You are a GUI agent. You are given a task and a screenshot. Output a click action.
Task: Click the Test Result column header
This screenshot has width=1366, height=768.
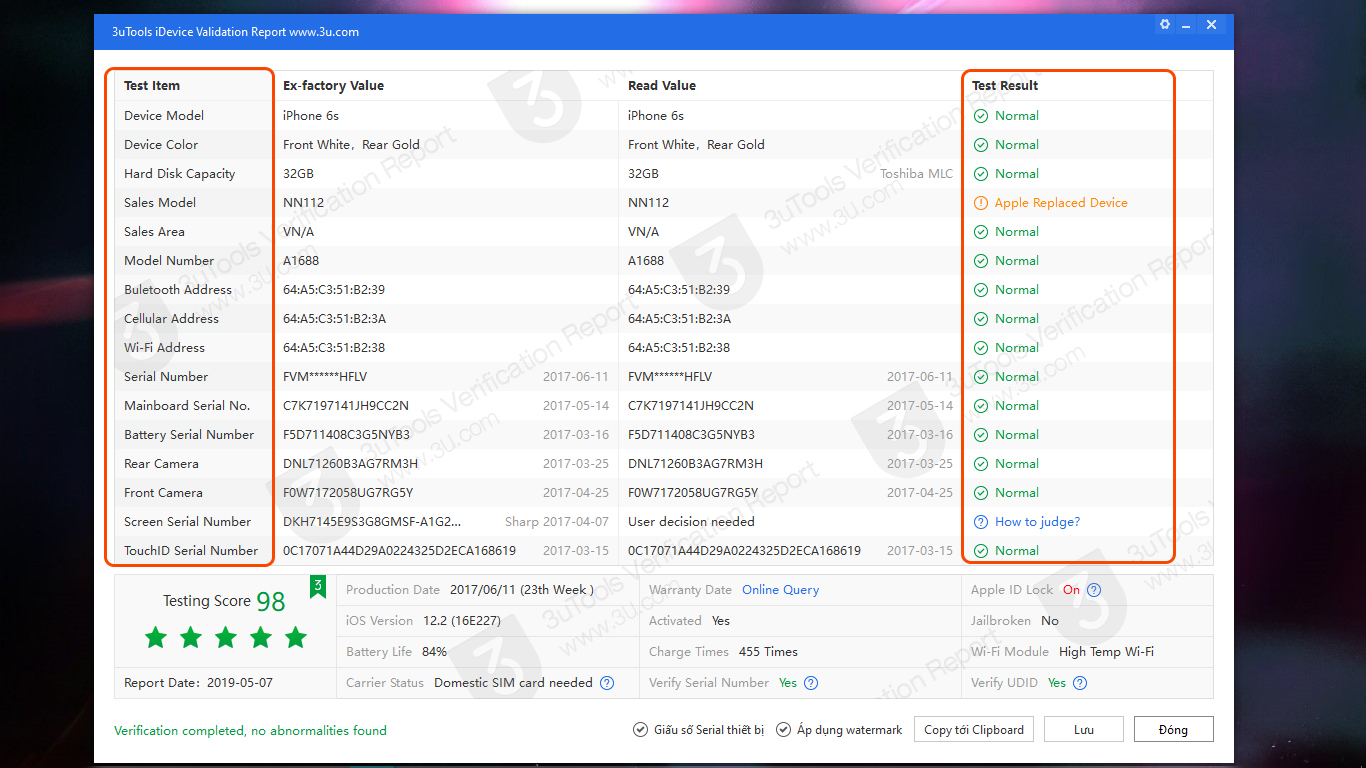click(1005, 86)
